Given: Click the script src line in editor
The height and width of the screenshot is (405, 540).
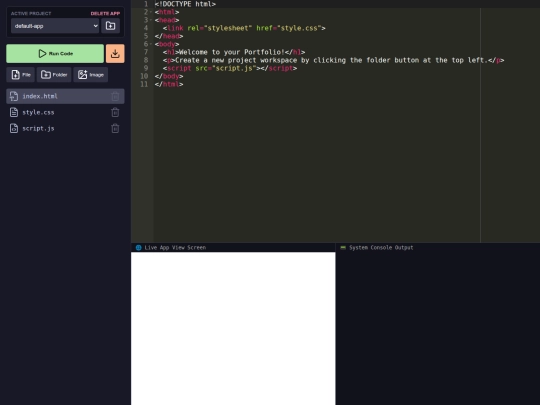Looking at the screenshot, I should pyautogui.click(x=230, y=68).
